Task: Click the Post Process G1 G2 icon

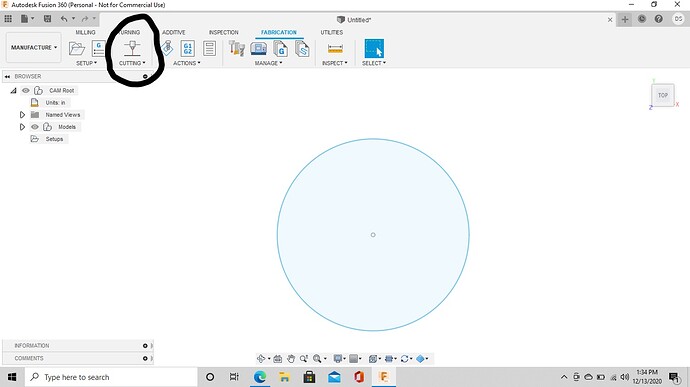Action: point(187,48)
